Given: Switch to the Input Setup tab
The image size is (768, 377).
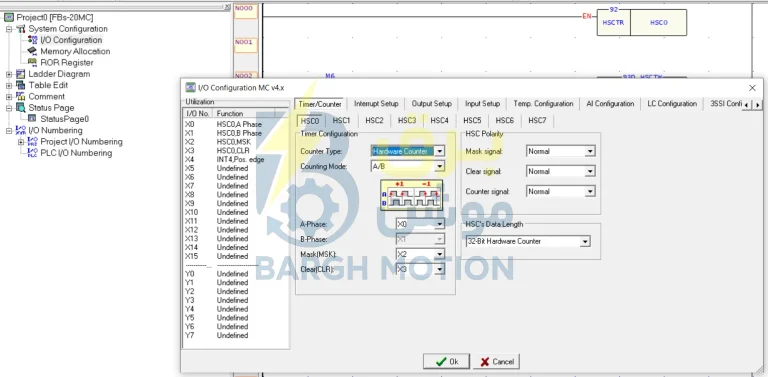Looking at the screenshot, I should [x=482, y=104].
